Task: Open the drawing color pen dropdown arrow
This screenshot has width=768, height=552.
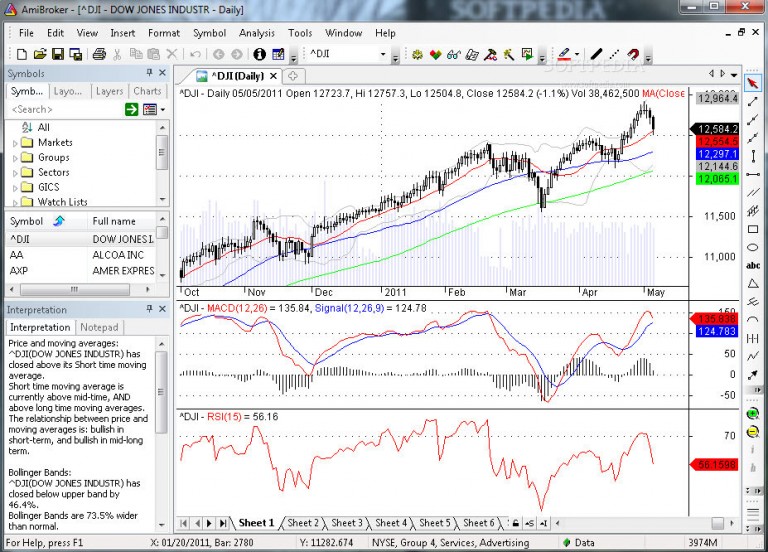Action: pos(577,54)
